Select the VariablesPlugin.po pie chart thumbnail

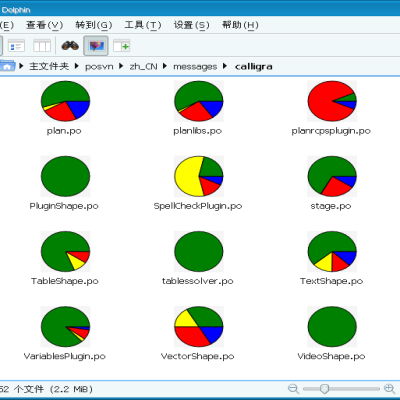65,327
